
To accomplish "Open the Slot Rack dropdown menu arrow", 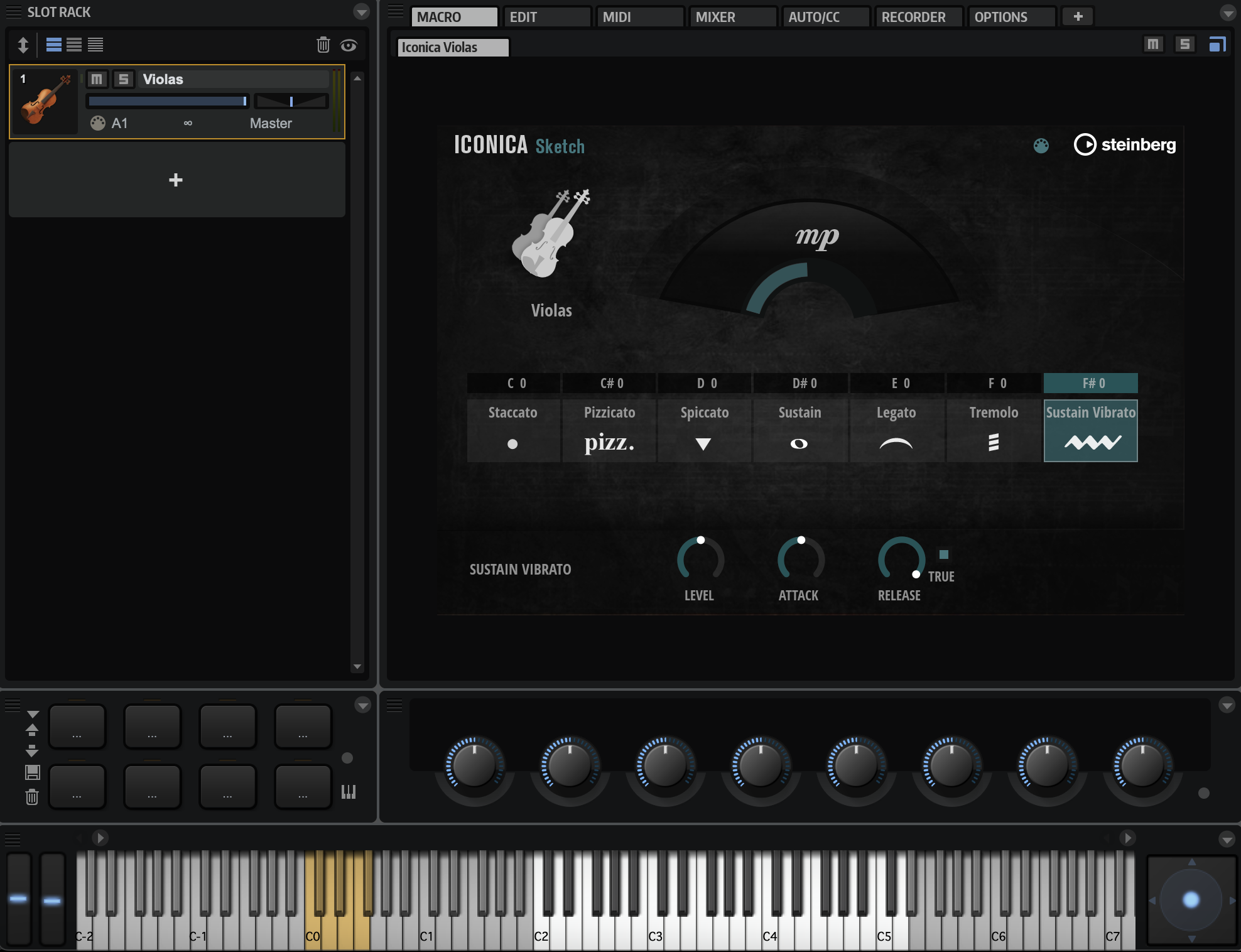I will pyautogui.click(x=362, y=12).
